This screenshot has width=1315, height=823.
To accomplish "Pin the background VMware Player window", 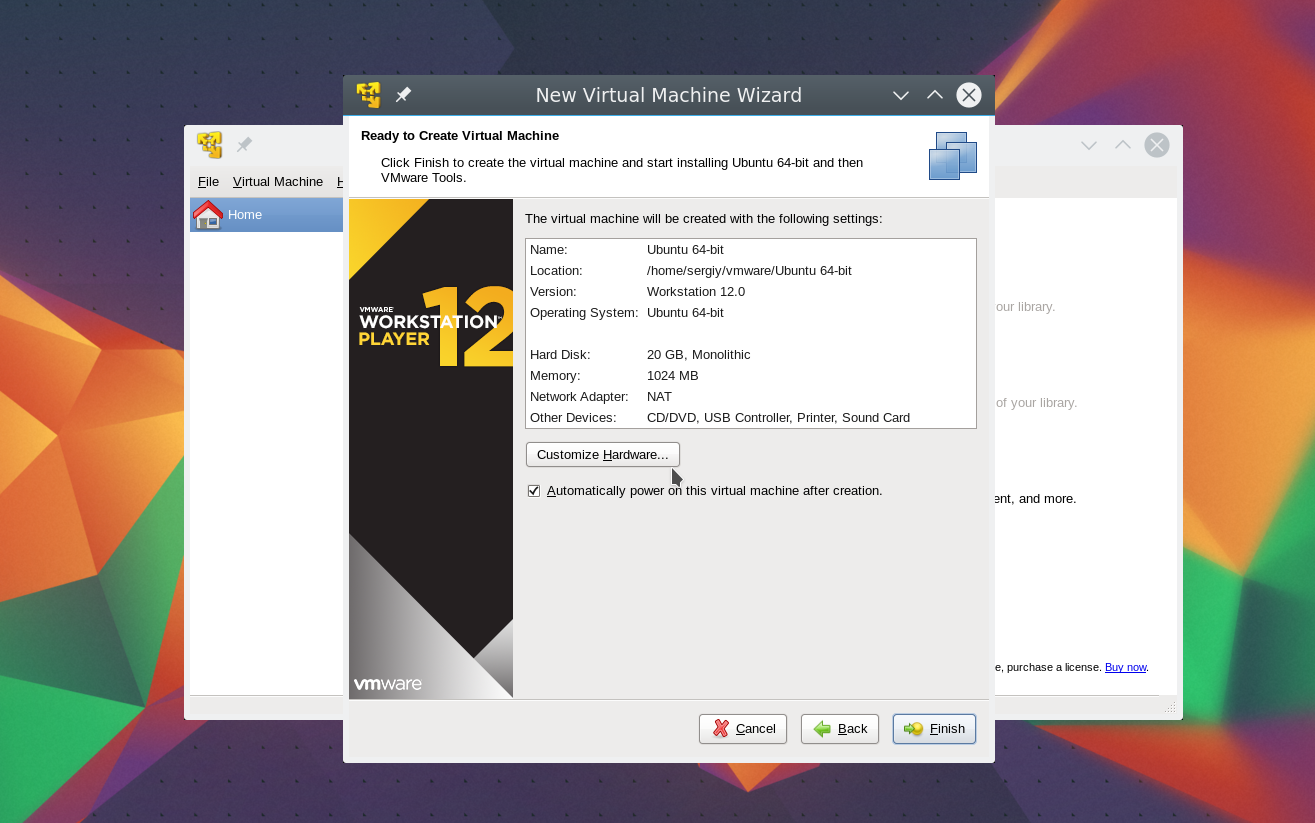I will [244, 145].
